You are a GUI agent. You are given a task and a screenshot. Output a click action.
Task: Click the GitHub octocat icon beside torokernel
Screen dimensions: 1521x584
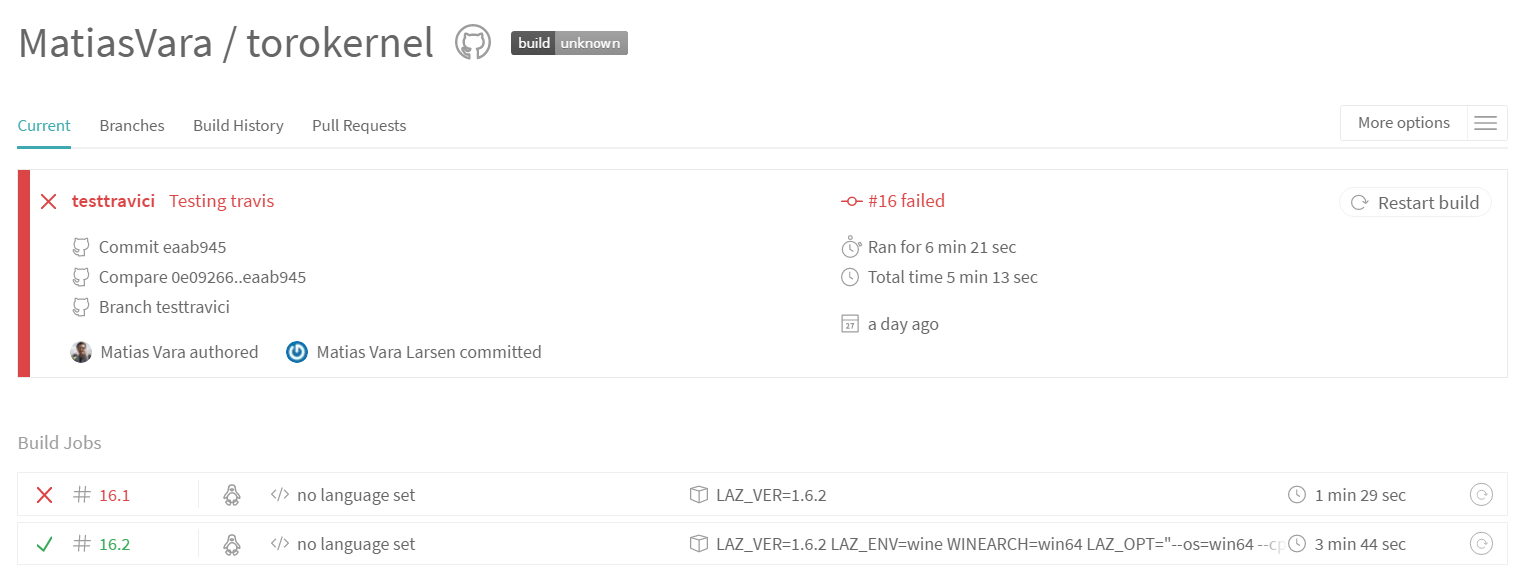473,43
